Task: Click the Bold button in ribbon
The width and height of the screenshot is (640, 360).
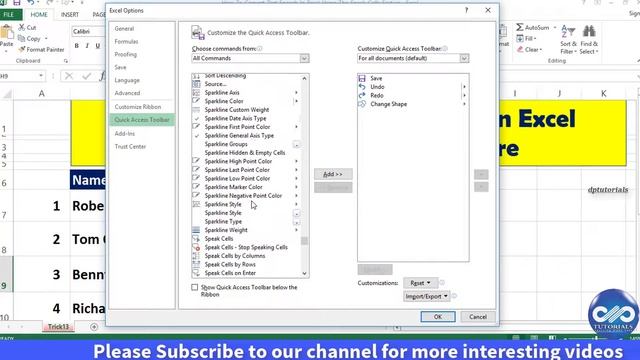Action: coord(76,46)
